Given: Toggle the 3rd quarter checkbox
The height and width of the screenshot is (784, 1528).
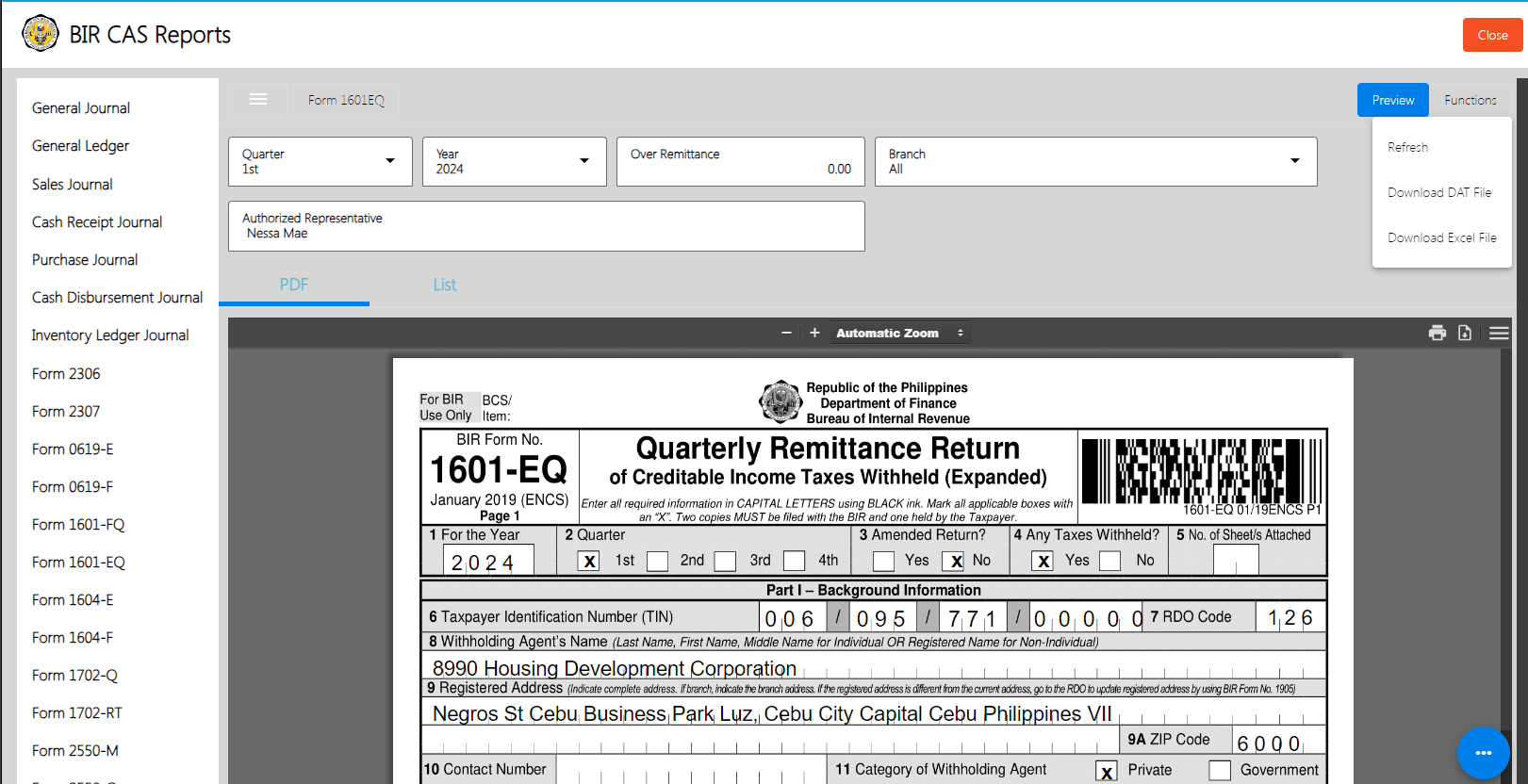Looking at the screenshot, I should click(x=725, y=562).
